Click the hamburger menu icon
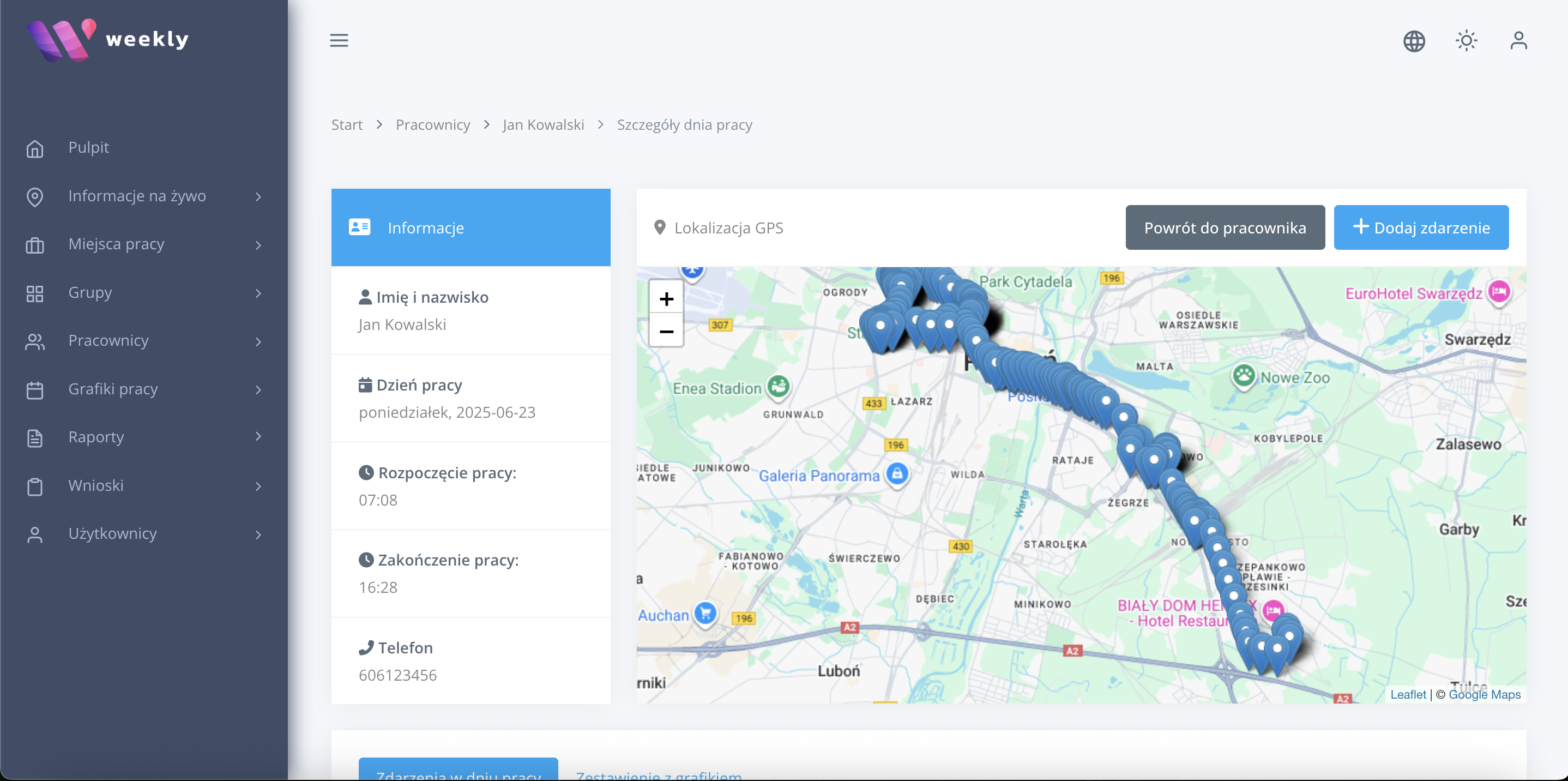 click(339, 40)
